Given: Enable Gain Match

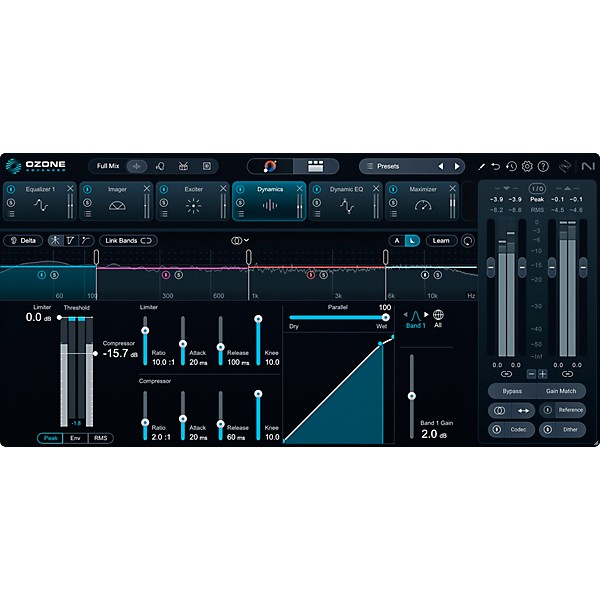Looking at the screenshot, I should click(x=561, y=391).
